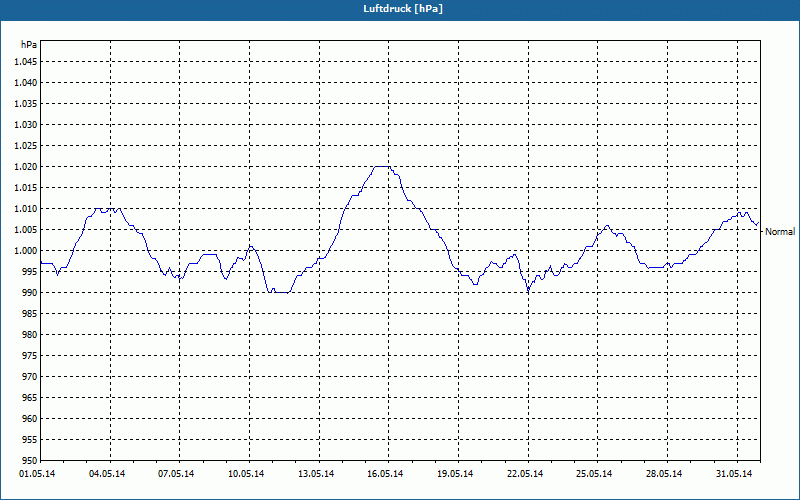Click the 1.030 y-axis value
Image resolution: width=800 pixels, height=500 pixels.
(26, 124)
